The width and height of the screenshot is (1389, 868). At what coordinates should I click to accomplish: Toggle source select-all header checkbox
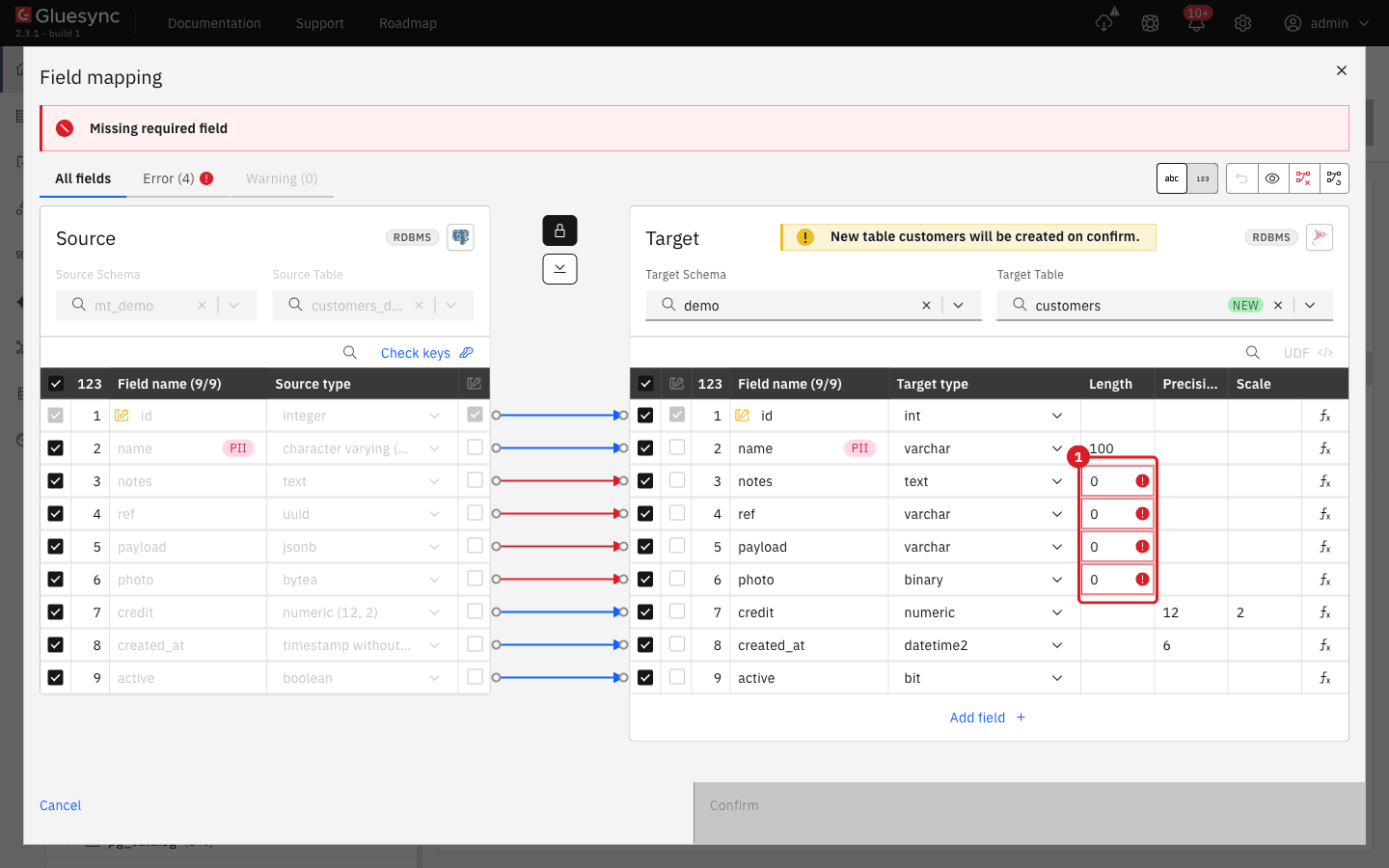(x=55, y=384)
